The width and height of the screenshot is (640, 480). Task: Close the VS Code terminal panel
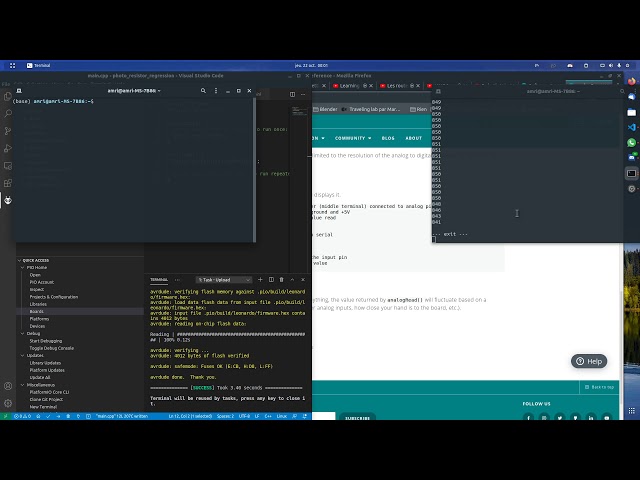click(x=303, y=280)
